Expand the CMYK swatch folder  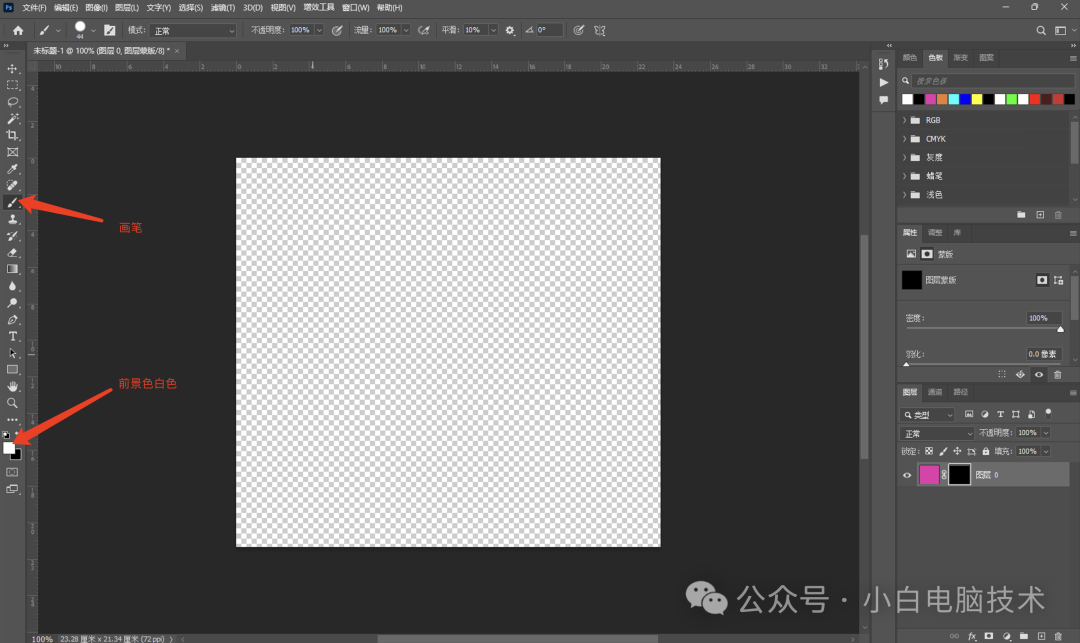[x=904, y=138]
